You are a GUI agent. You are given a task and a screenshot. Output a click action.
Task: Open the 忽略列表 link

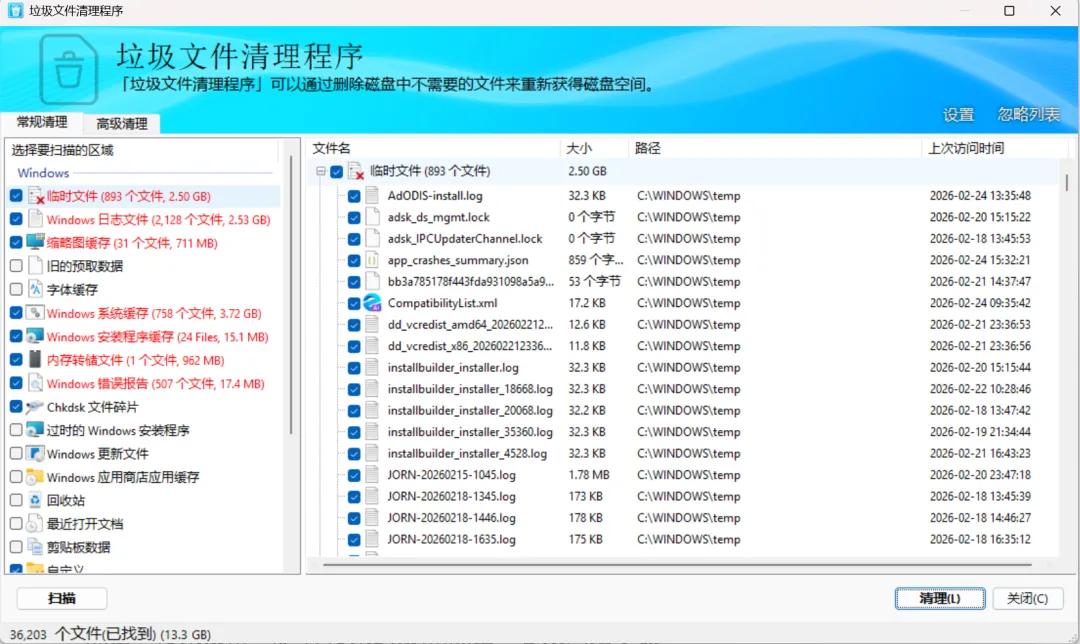tap(1029, 114)
